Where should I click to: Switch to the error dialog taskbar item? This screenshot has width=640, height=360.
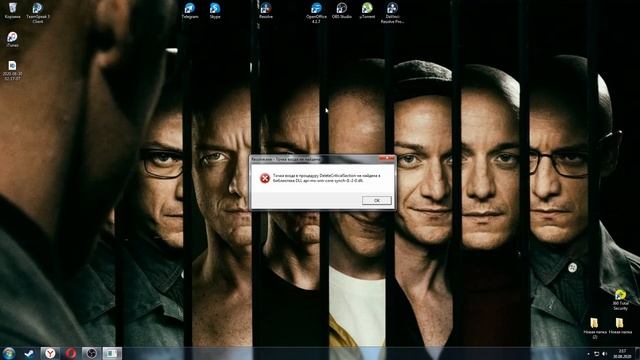[x=112, y=353]
